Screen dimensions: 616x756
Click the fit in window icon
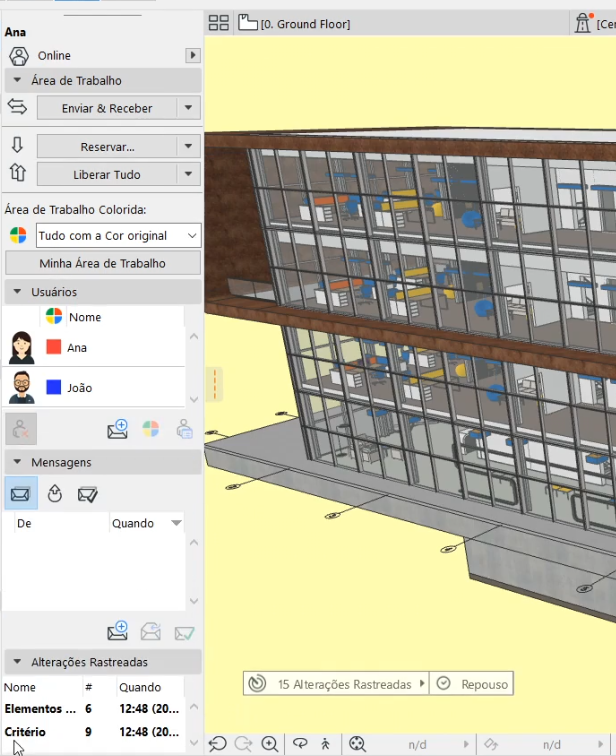point(357,744)
